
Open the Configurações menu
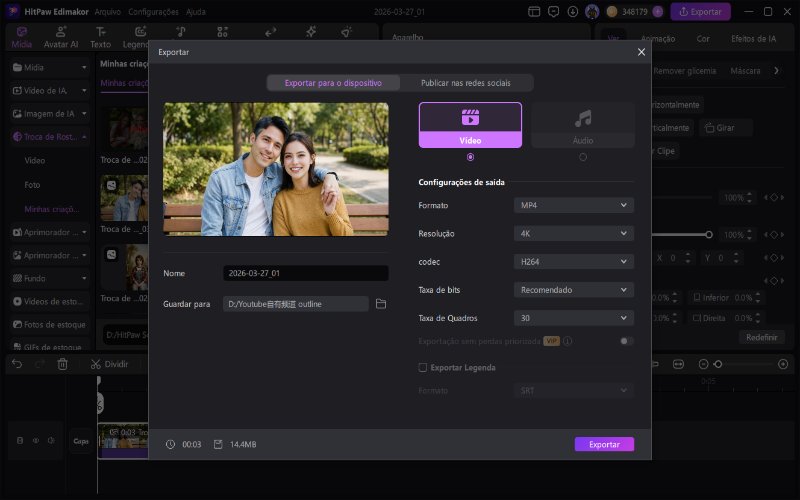click(153, 12)
